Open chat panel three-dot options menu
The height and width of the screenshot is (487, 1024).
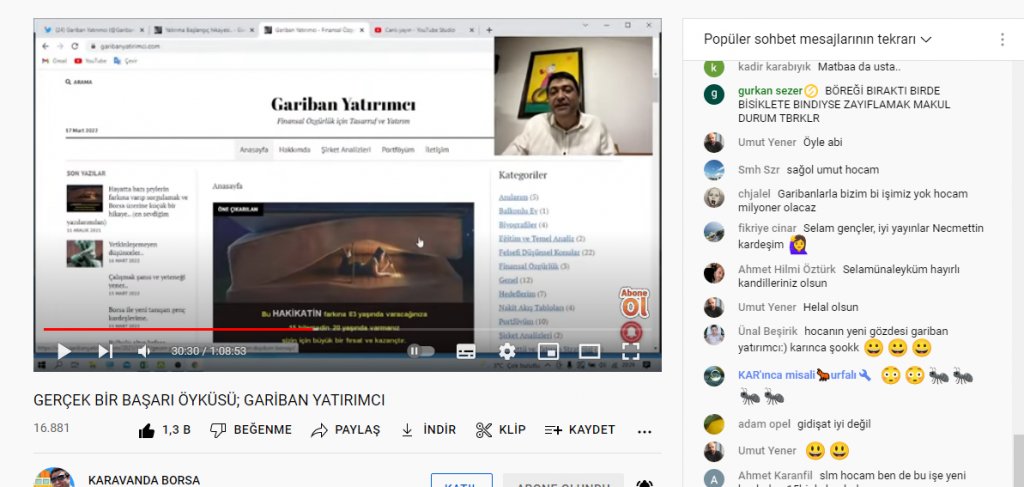coord(1002,40)
